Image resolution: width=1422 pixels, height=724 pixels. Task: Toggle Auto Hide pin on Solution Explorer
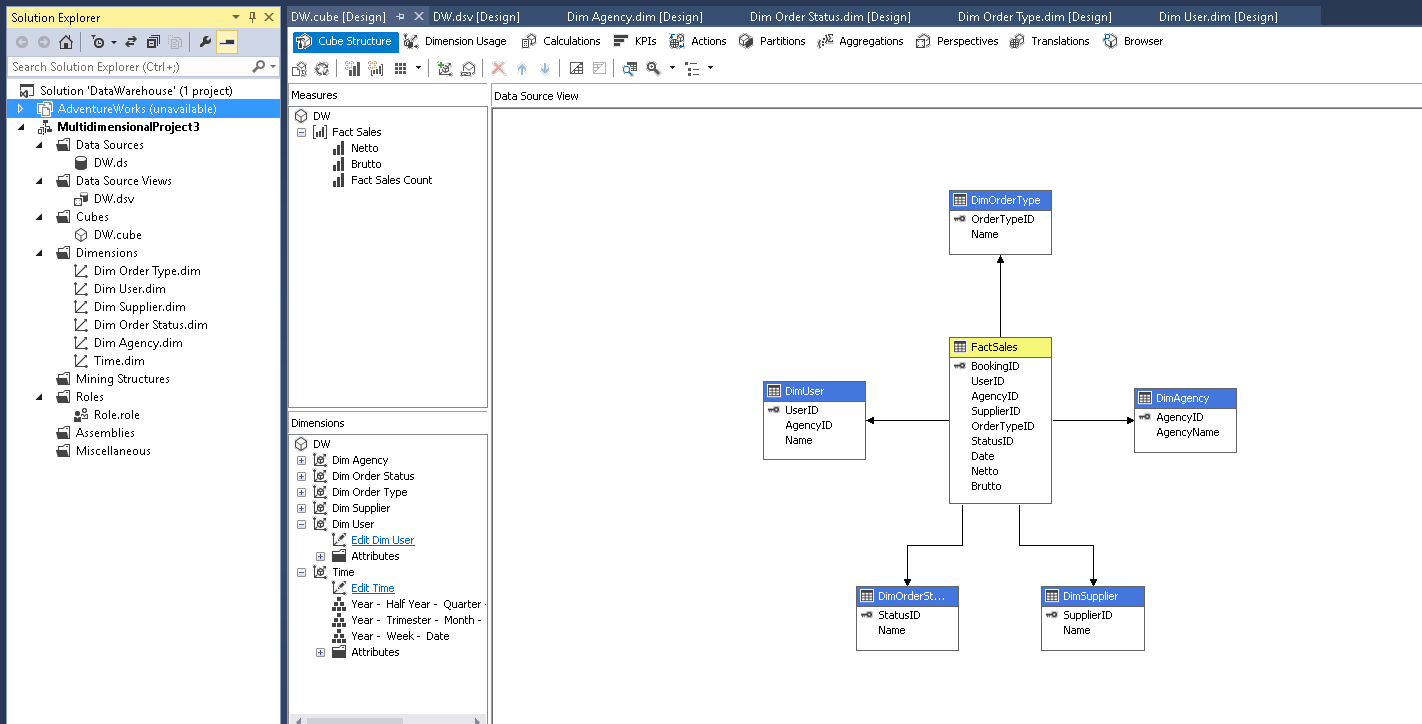pos(253,17)
